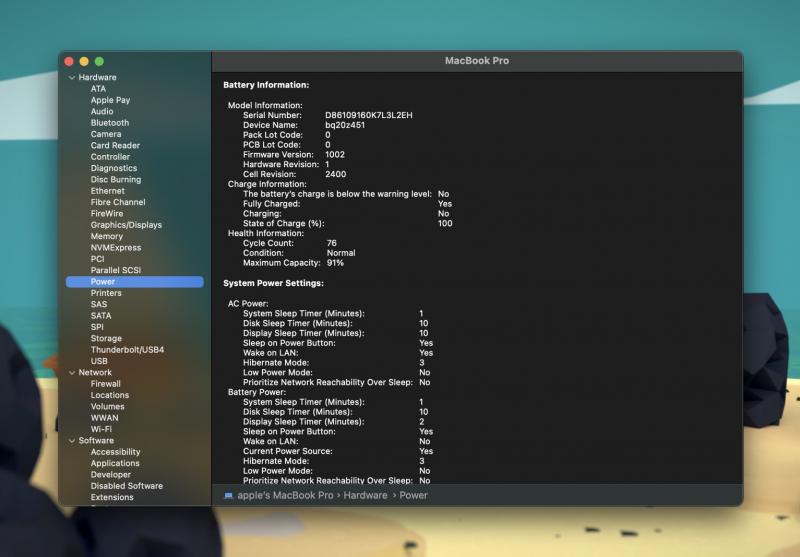Select Card Reader in sidebar

pos(115,145)
